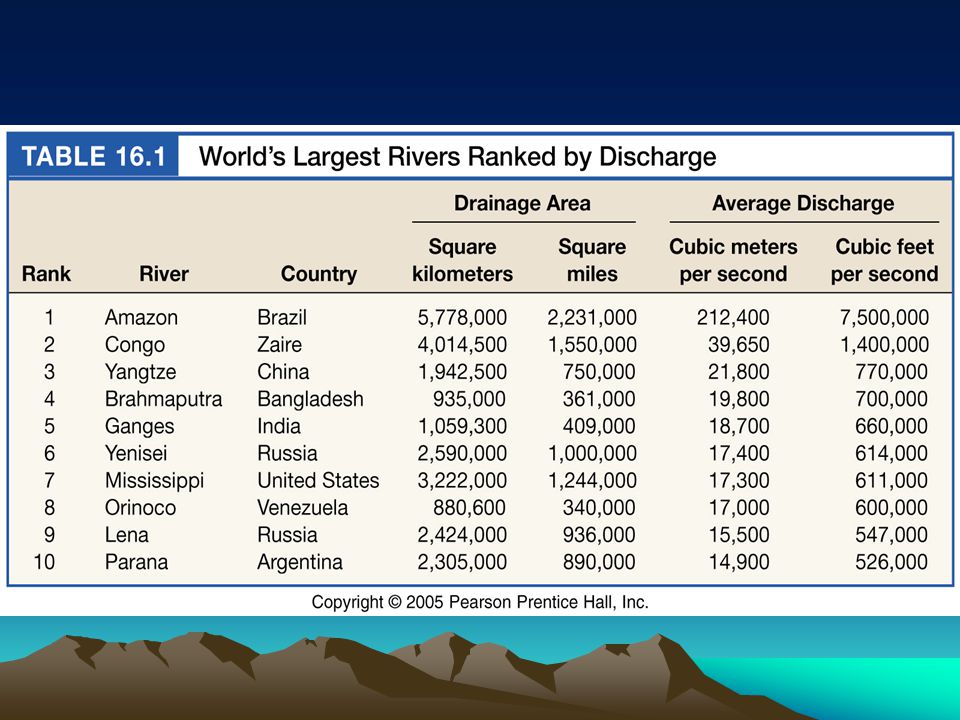This screenshot has width=960, height=720.
Task: Click the value 4,014,500
Action: (x=462, y=345)
